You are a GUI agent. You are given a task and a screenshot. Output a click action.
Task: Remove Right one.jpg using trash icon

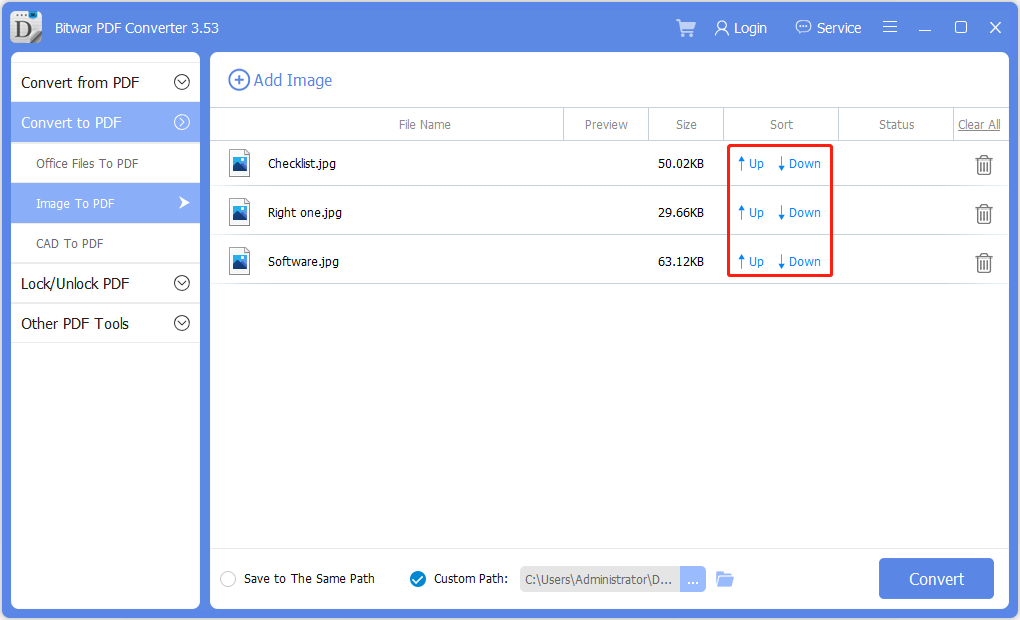(984, 214)
